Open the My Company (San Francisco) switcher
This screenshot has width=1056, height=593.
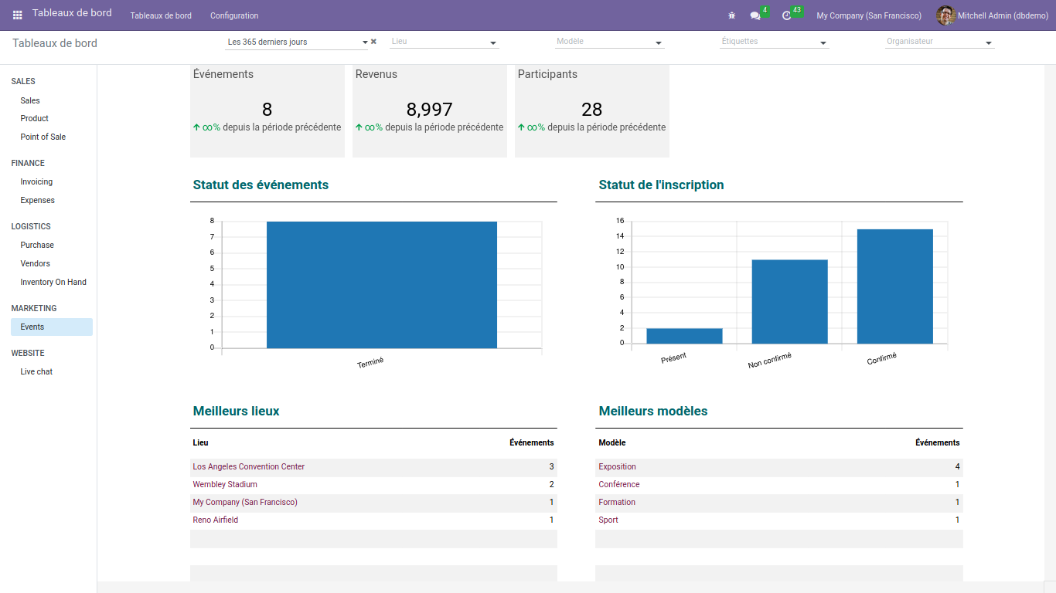click(x=868, y=16)
